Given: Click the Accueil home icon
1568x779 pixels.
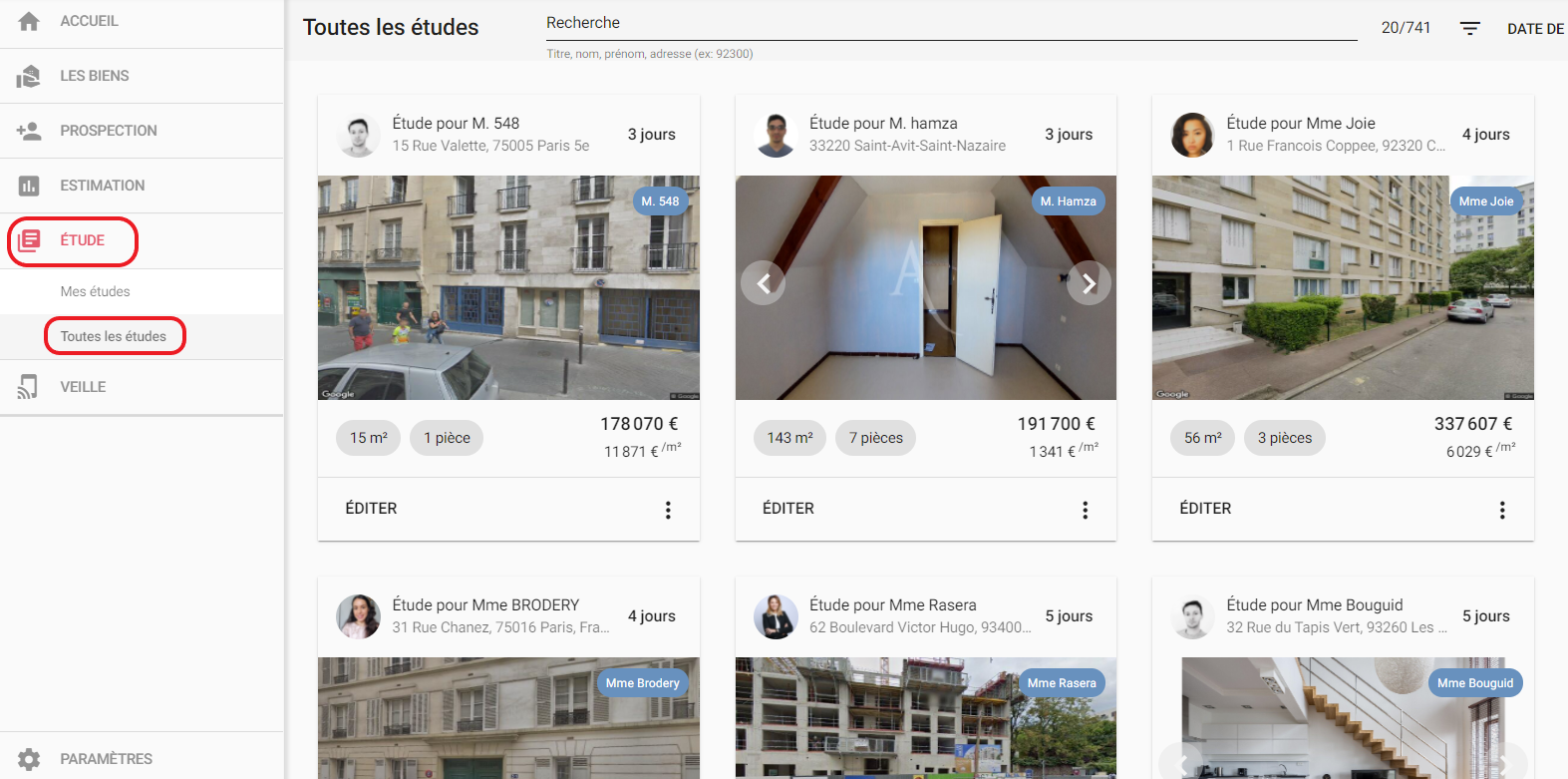Looking at the screenshot, I should click(29, 21).
